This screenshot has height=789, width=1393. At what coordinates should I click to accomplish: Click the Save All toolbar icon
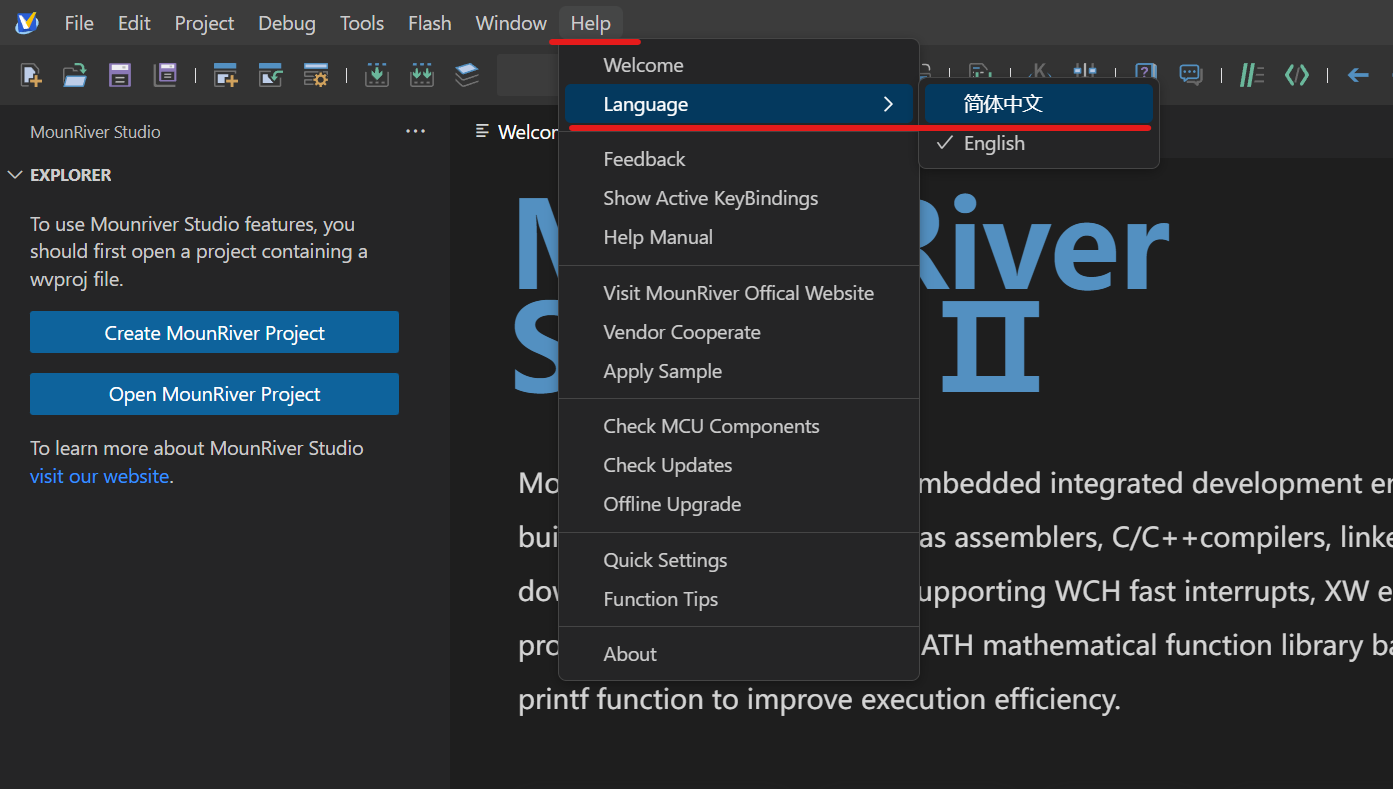coord(165,75)
